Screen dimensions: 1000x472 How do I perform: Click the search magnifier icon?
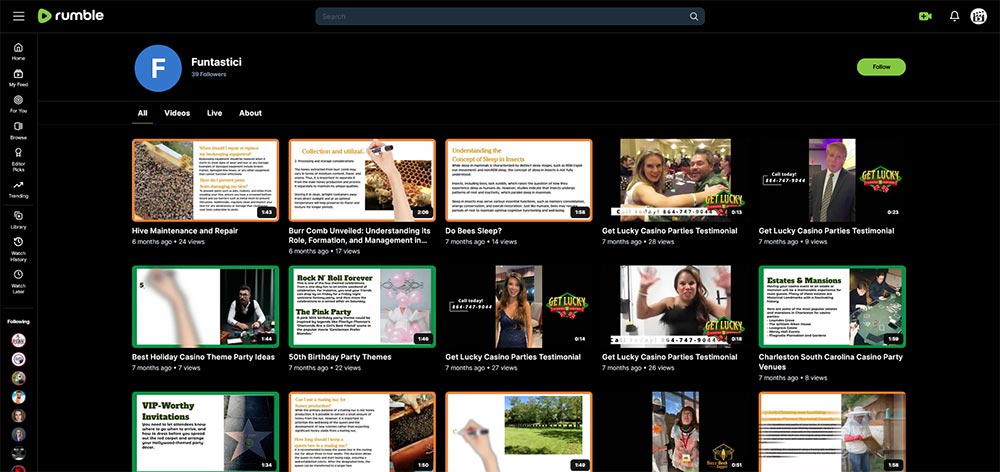694,17
